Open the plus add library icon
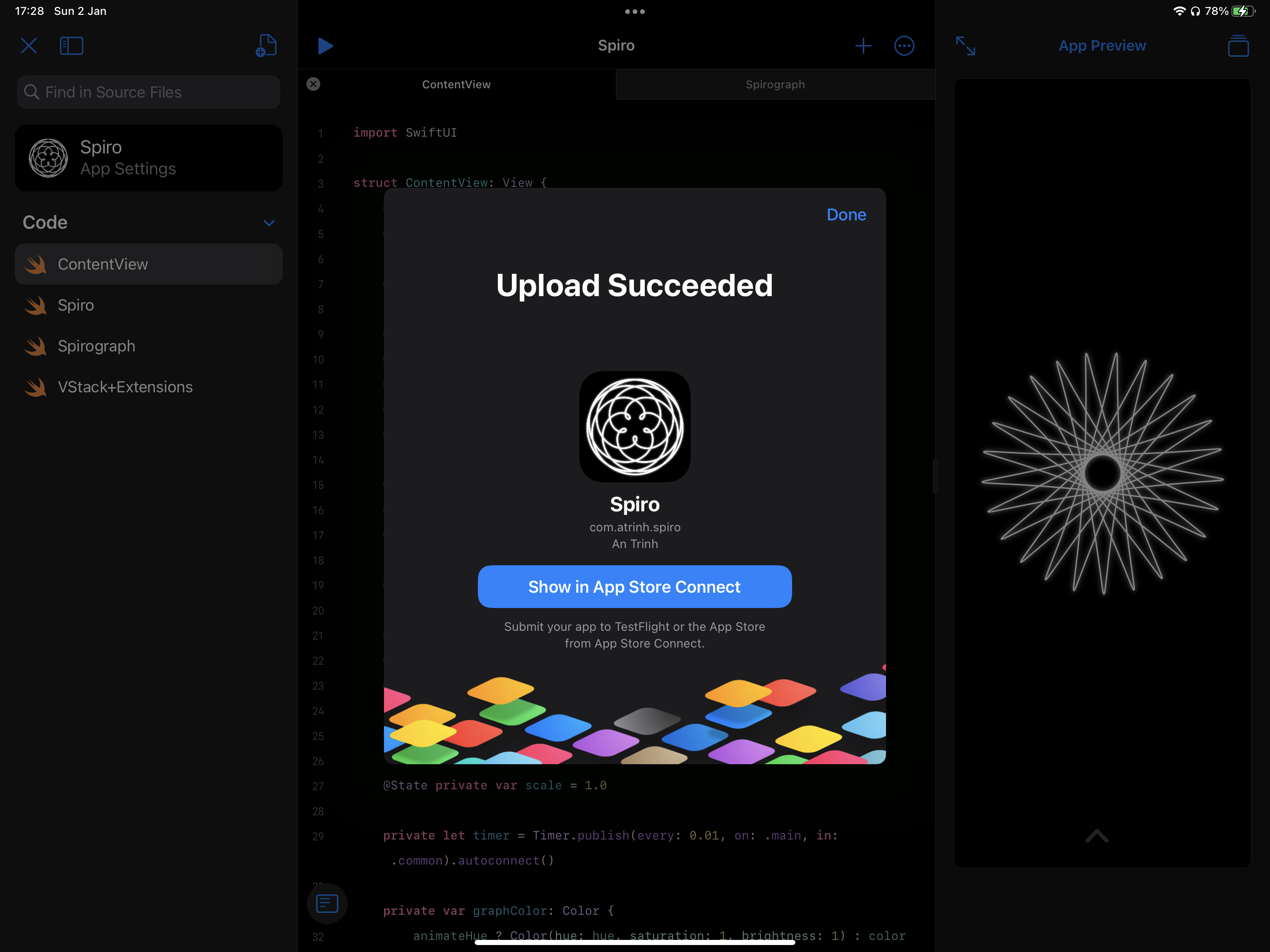 [x=863, y=46]
